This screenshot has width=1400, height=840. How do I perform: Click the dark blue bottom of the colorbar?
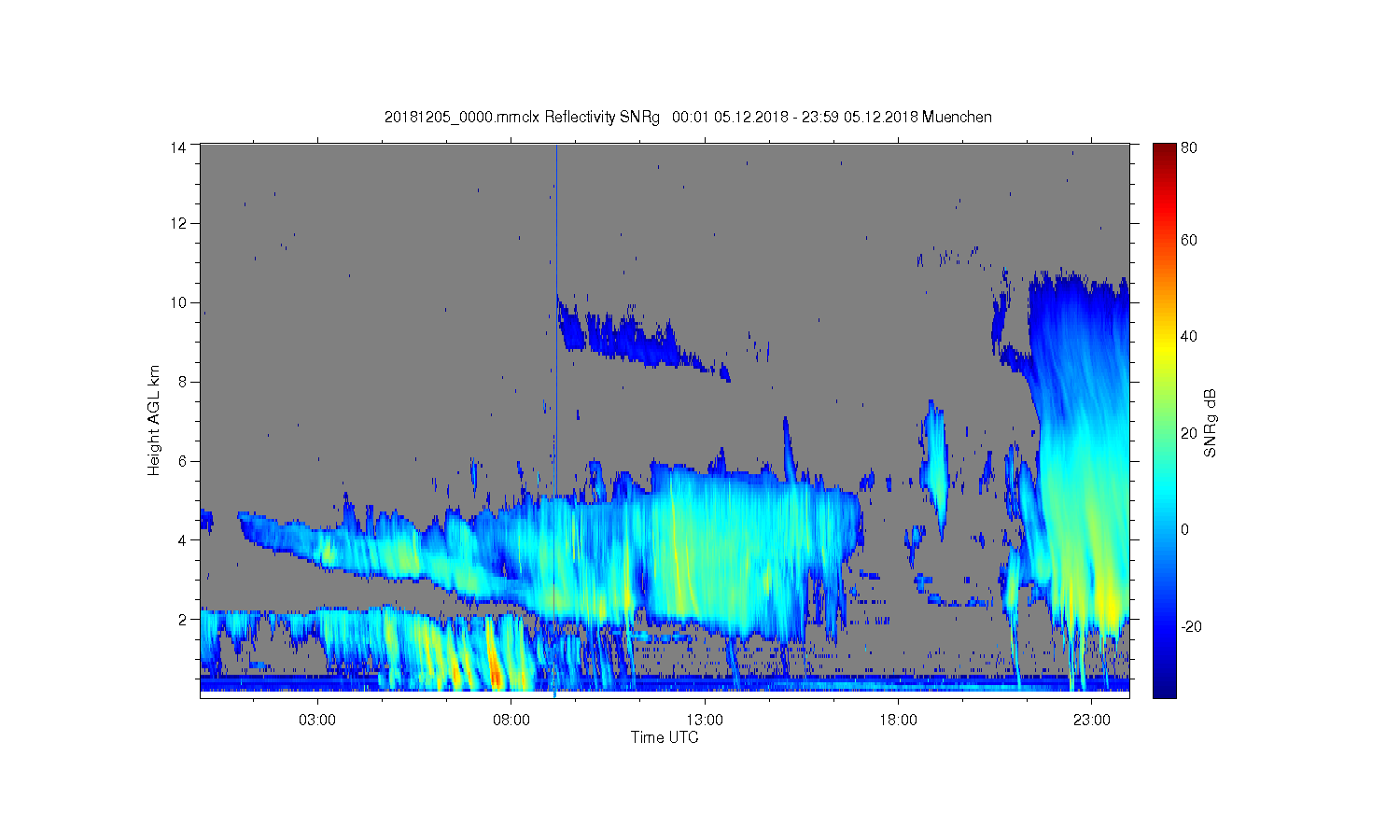click(x=1164, y=689)
